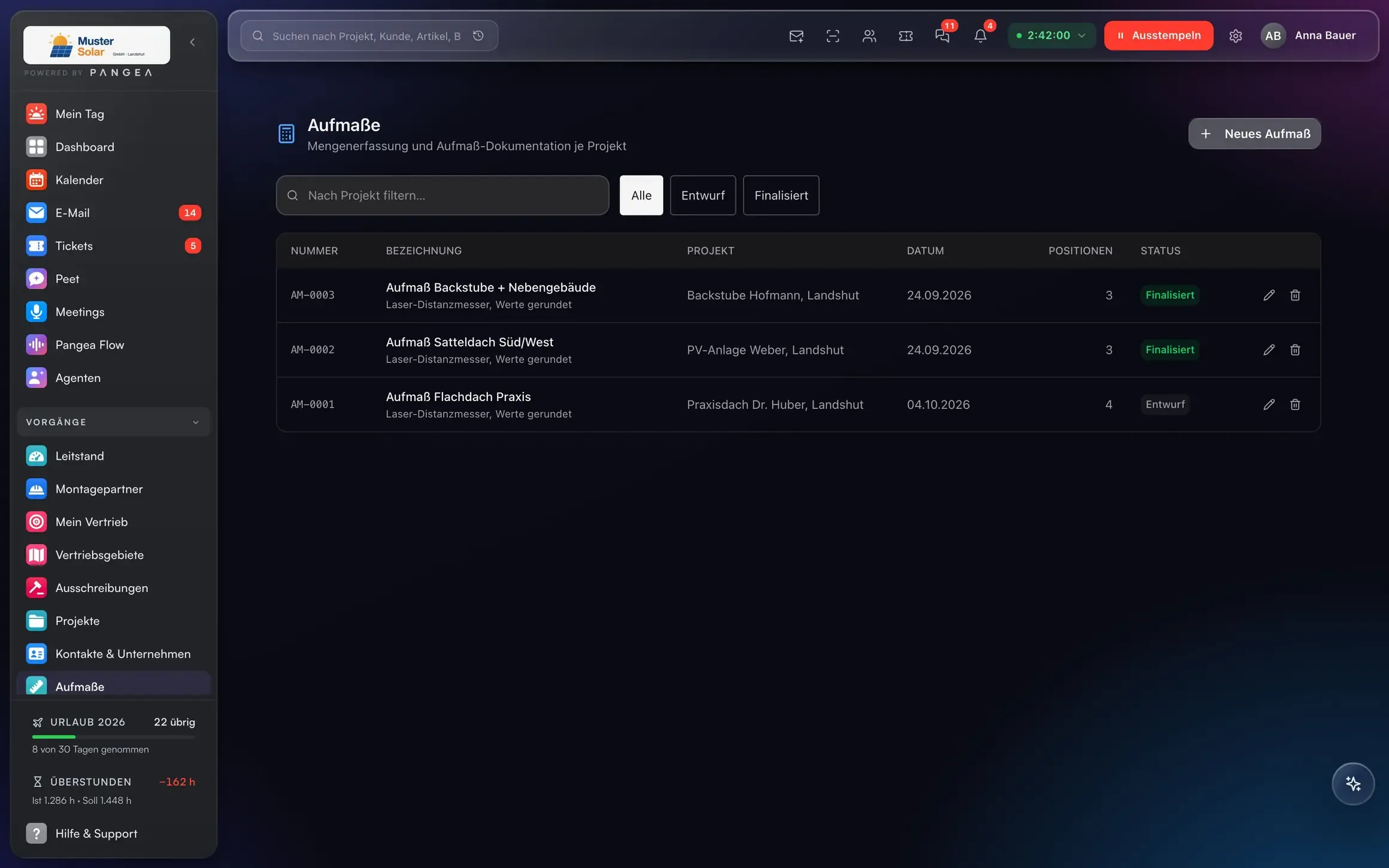Open E-Mail with 14 unread

113,213
